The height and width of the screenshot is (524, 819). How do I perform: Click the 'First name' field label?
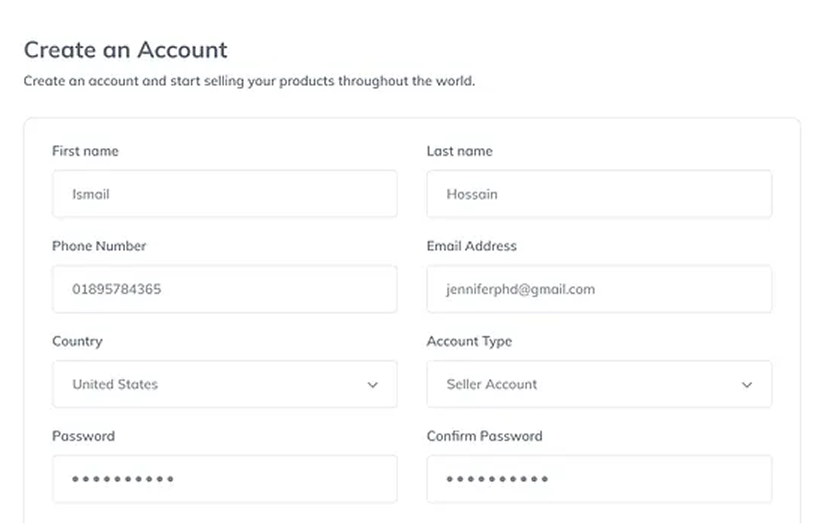click(85, 151)
